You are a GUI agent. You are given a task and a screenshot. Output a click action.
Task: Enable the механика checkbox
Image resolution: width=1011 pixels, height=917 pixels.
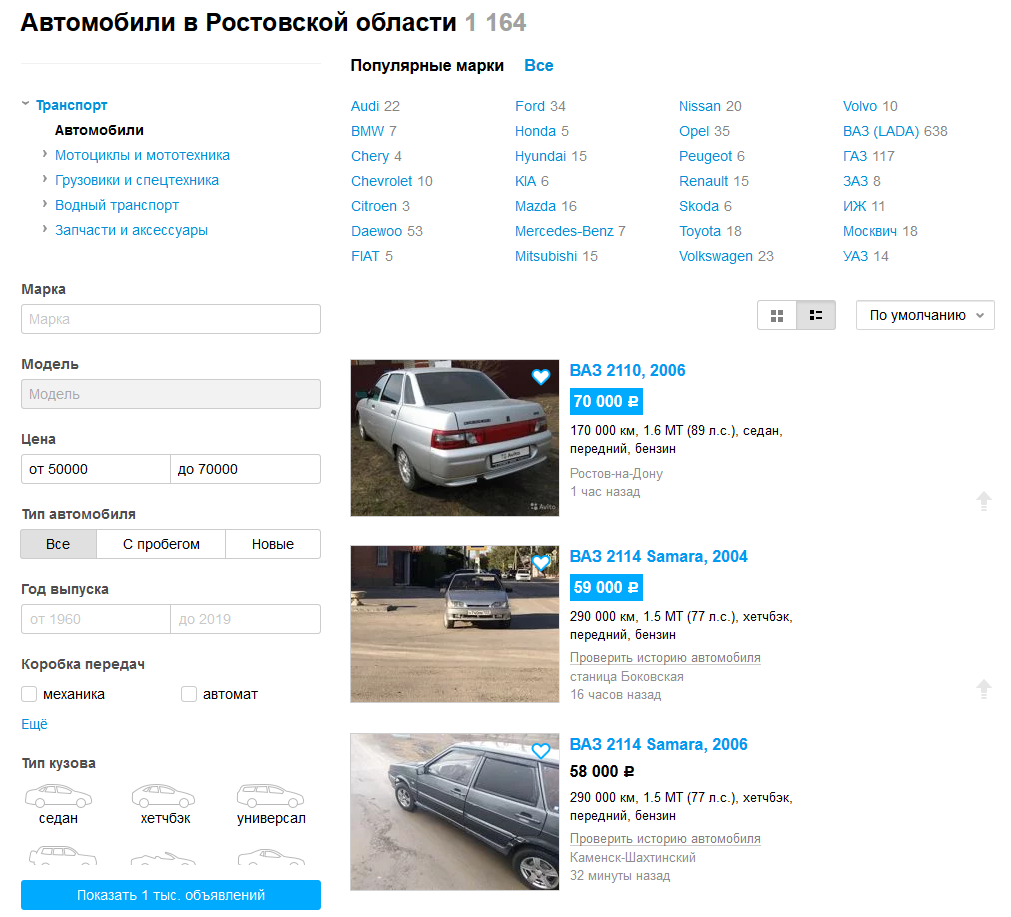point(28,693)
